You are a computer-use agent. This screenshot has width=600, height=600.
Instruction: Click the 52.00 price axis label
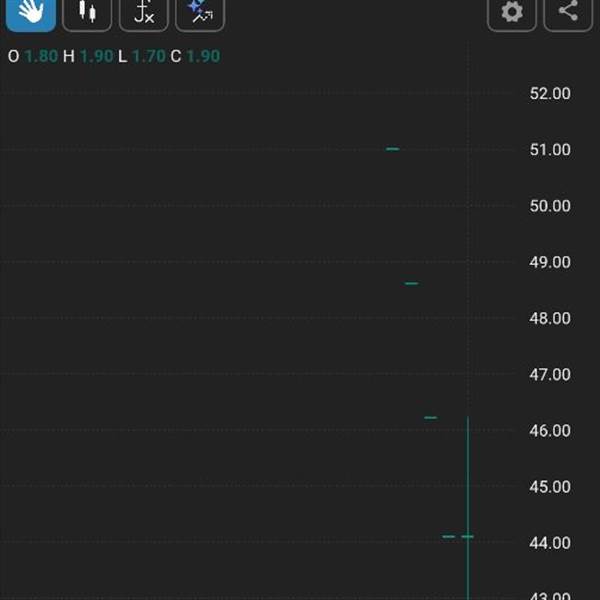(550, 94)
